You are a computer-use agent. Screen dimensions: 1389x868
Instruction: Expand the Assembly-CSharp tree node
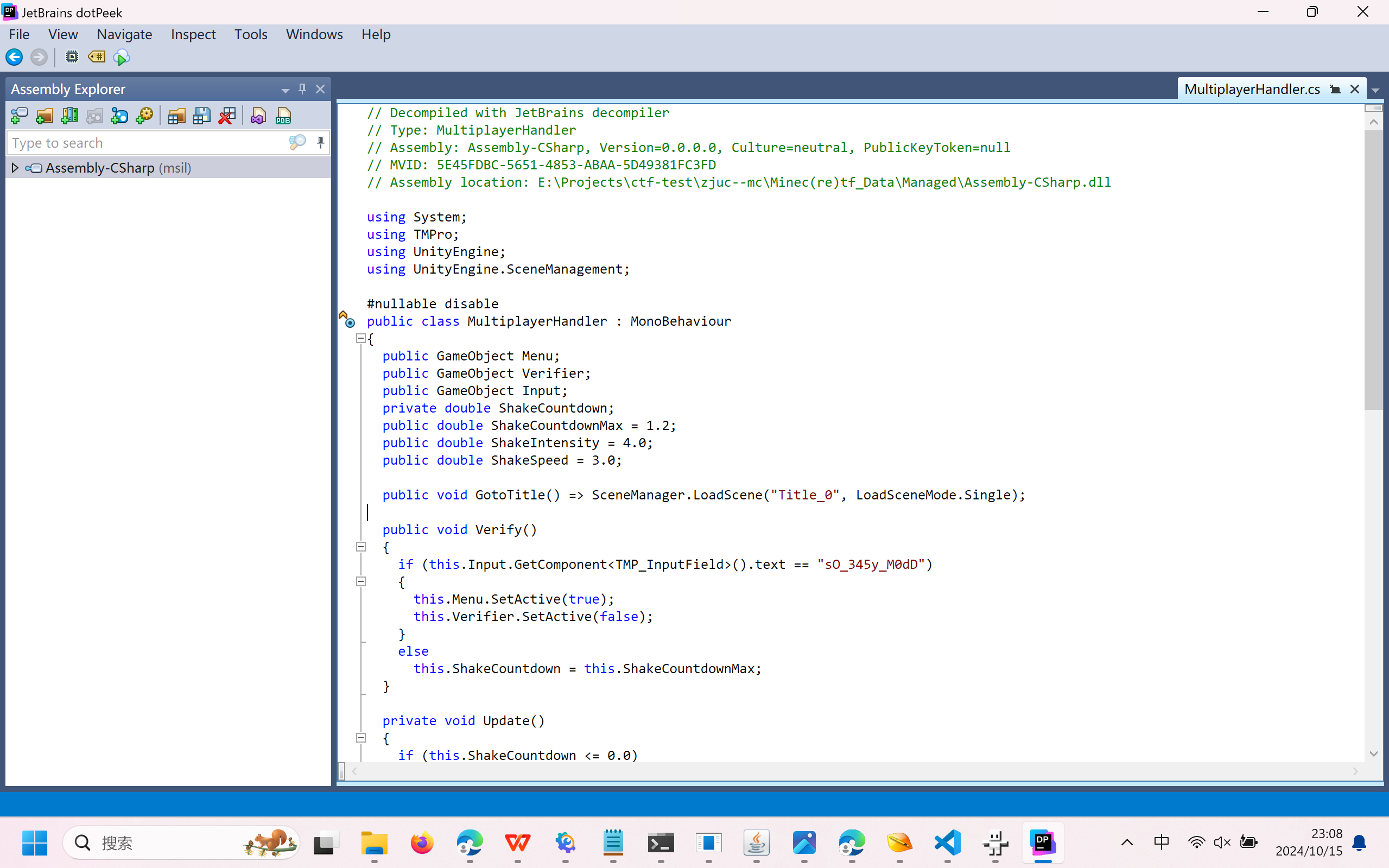pos(16,168)
